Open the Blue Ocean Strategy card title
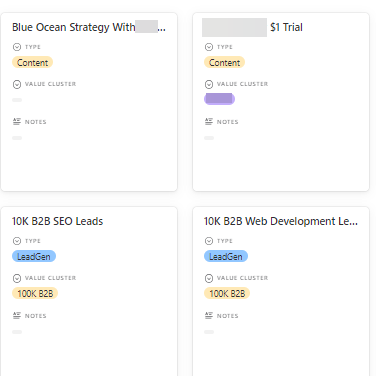 point(89,27)
